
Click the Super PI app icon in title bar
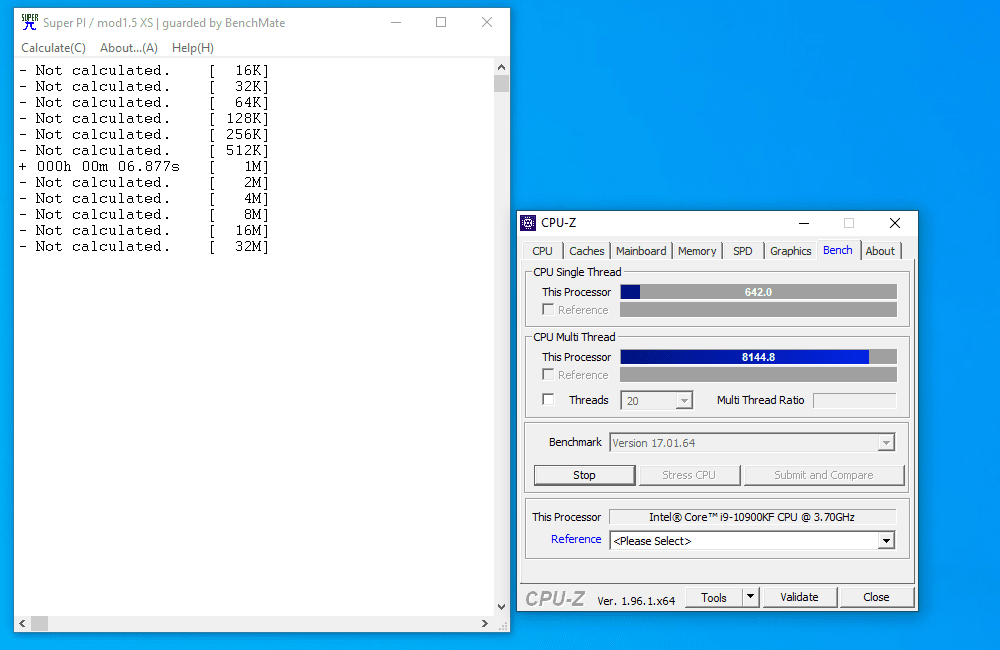pos(29,22)
